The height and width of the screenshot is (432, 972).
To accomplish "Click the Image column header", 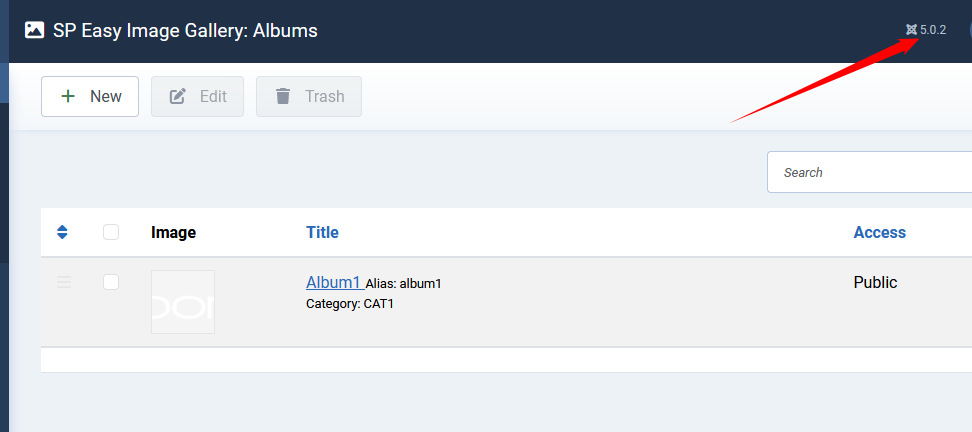I will tap(173, 232).
